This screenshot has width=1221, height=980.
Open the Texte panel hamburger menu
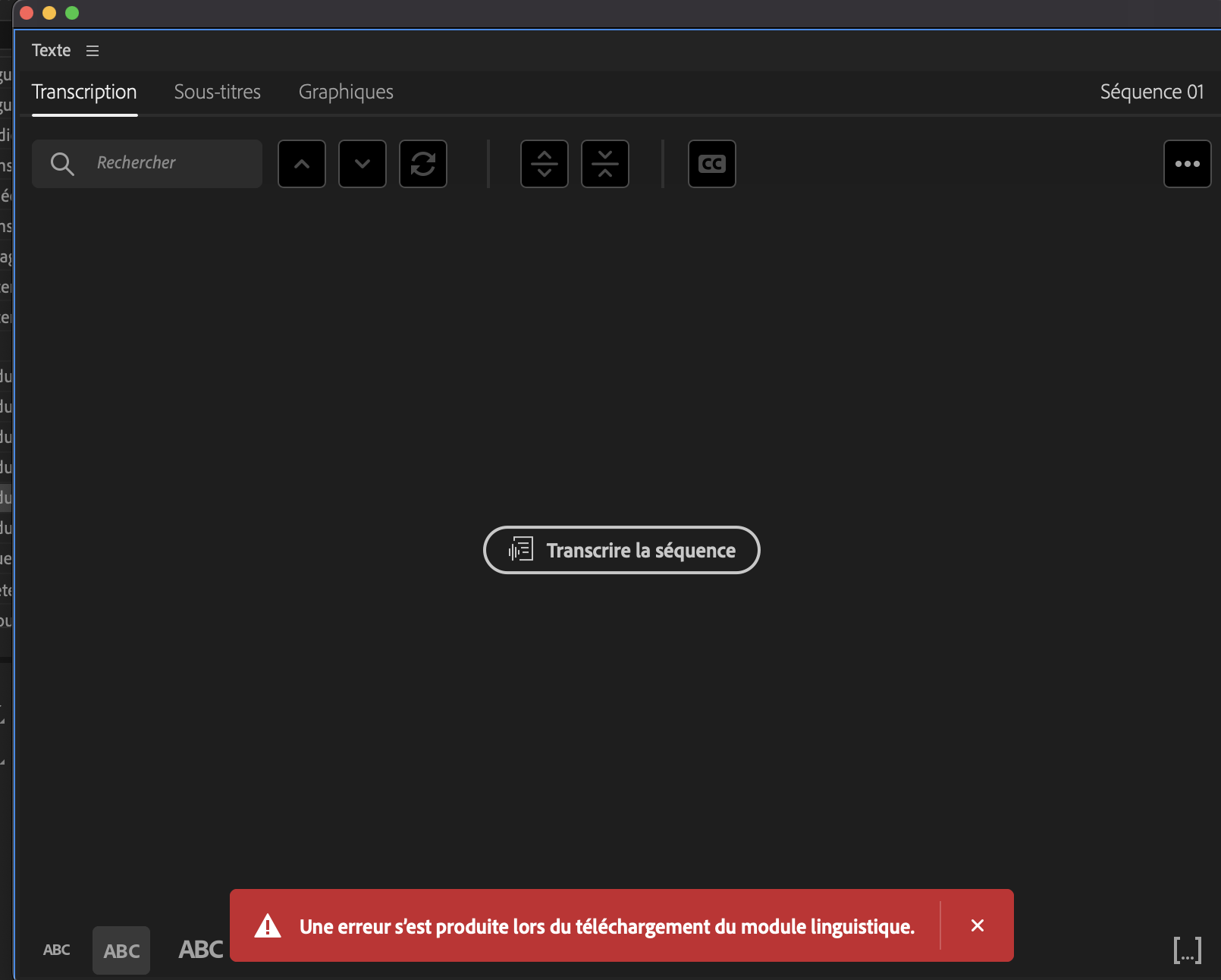click(x=92, y=50)
